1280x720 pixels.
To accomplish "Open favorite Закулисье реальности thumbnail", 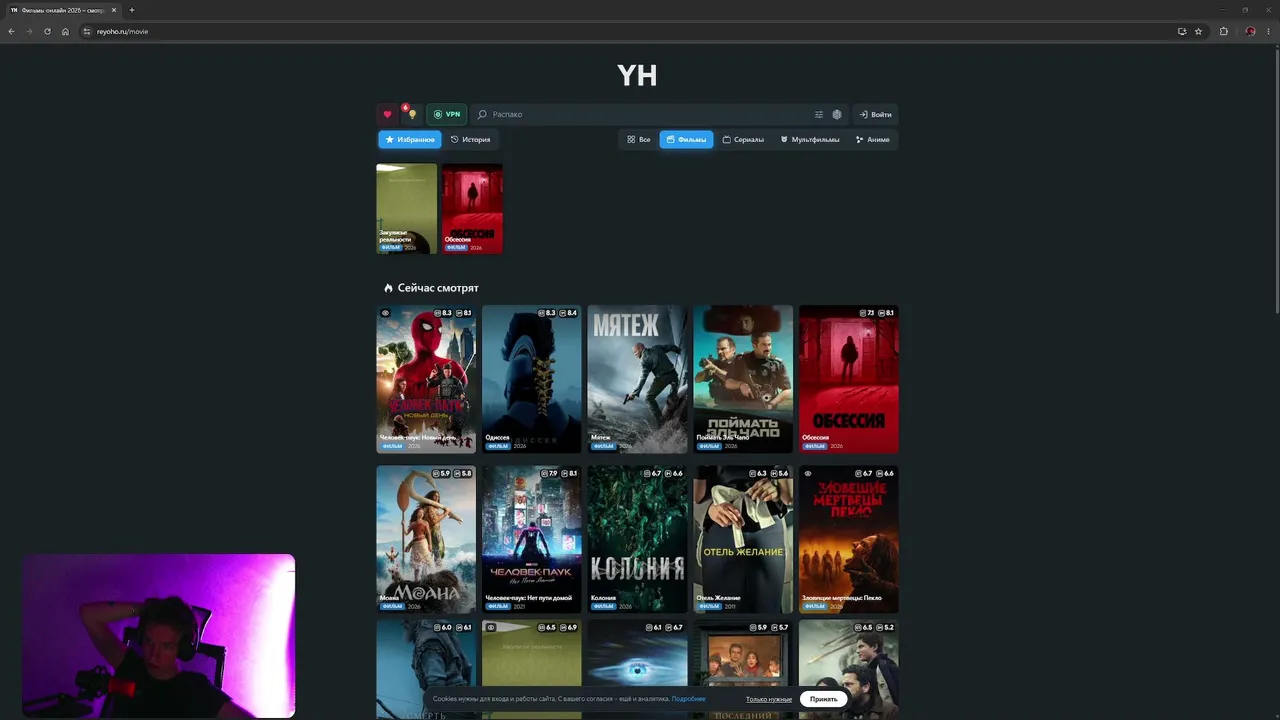I will (x=407, y=209).
